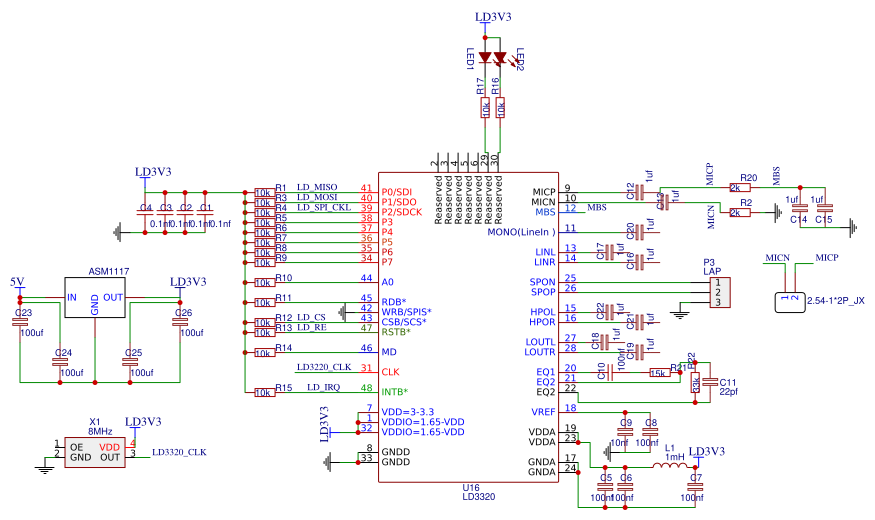Viewport: 875px width, 520px height.
Task: Select capacitor C12 on MICP line
Action: tap(640, 192)
